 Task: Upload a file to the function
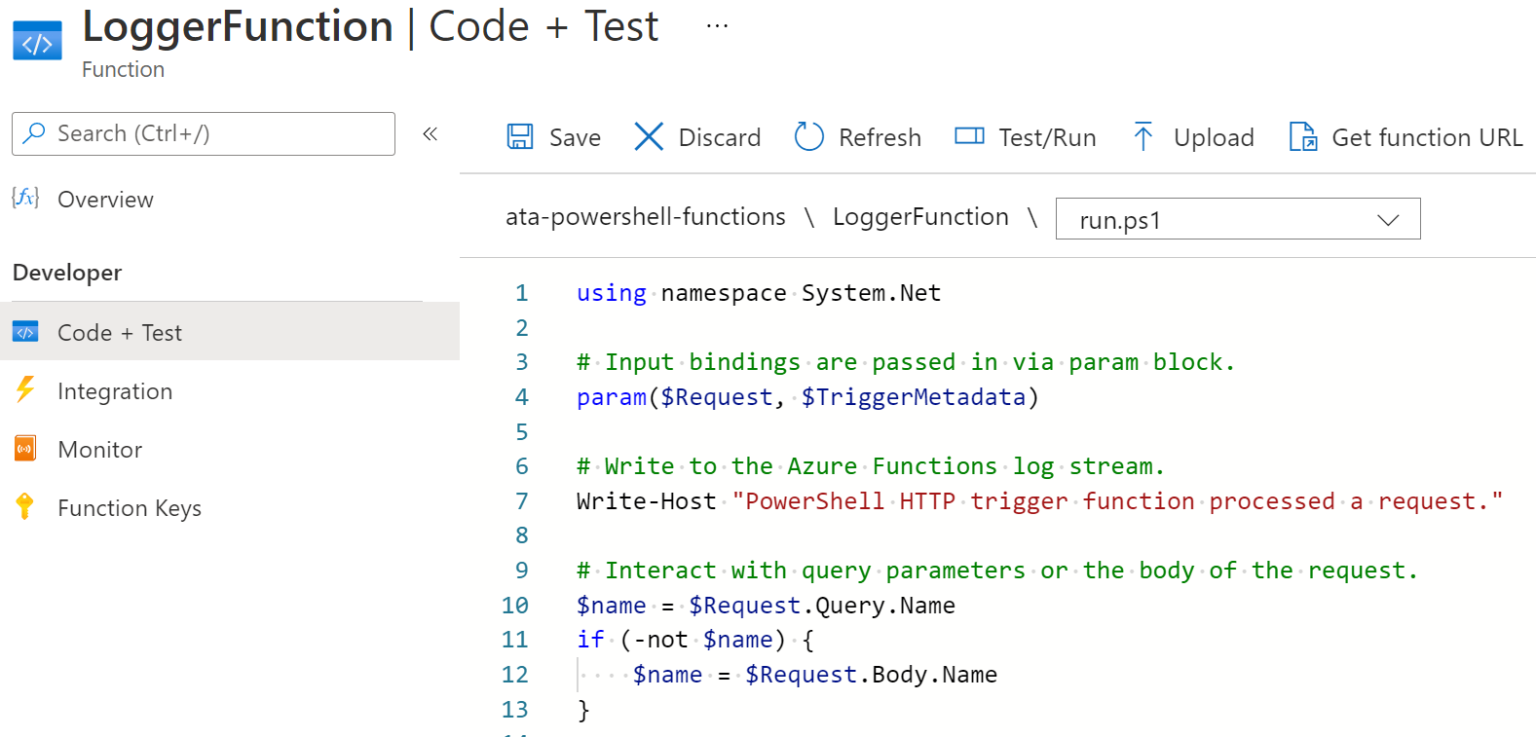(1142, 137)
